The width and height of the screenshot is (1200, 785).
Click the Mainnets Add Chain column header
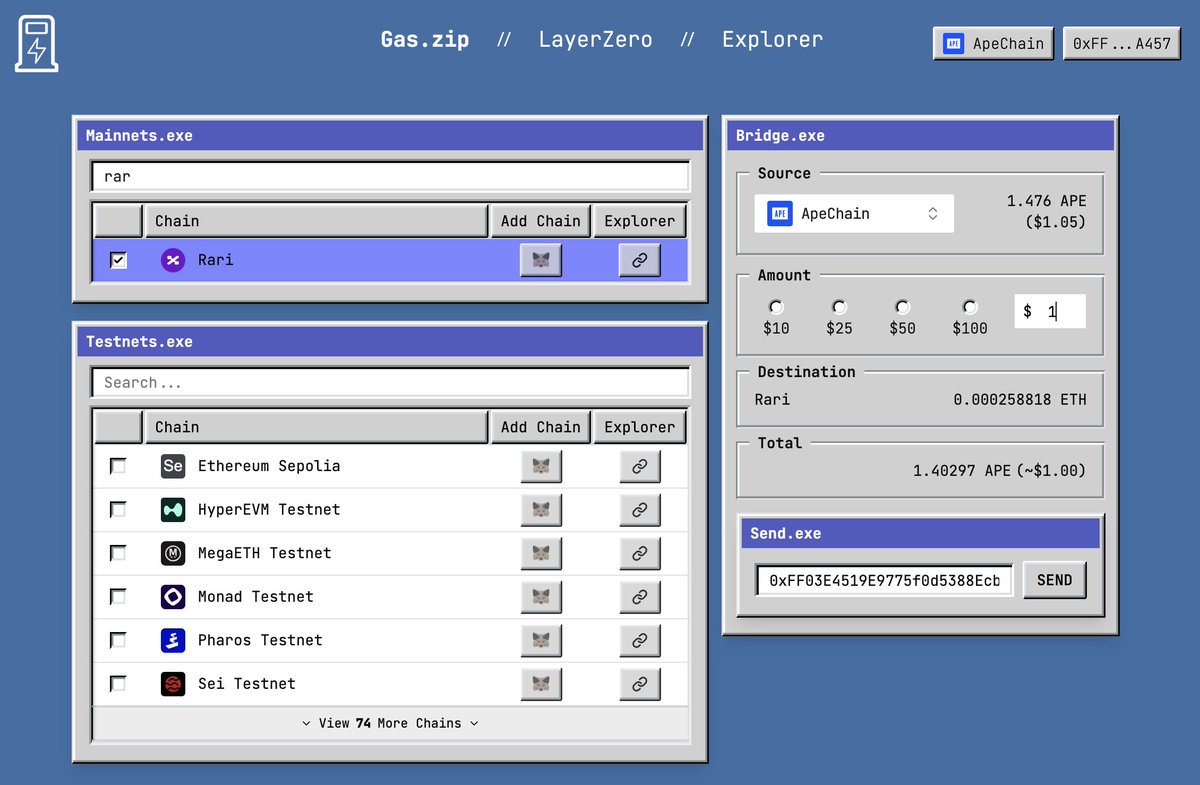540,221
